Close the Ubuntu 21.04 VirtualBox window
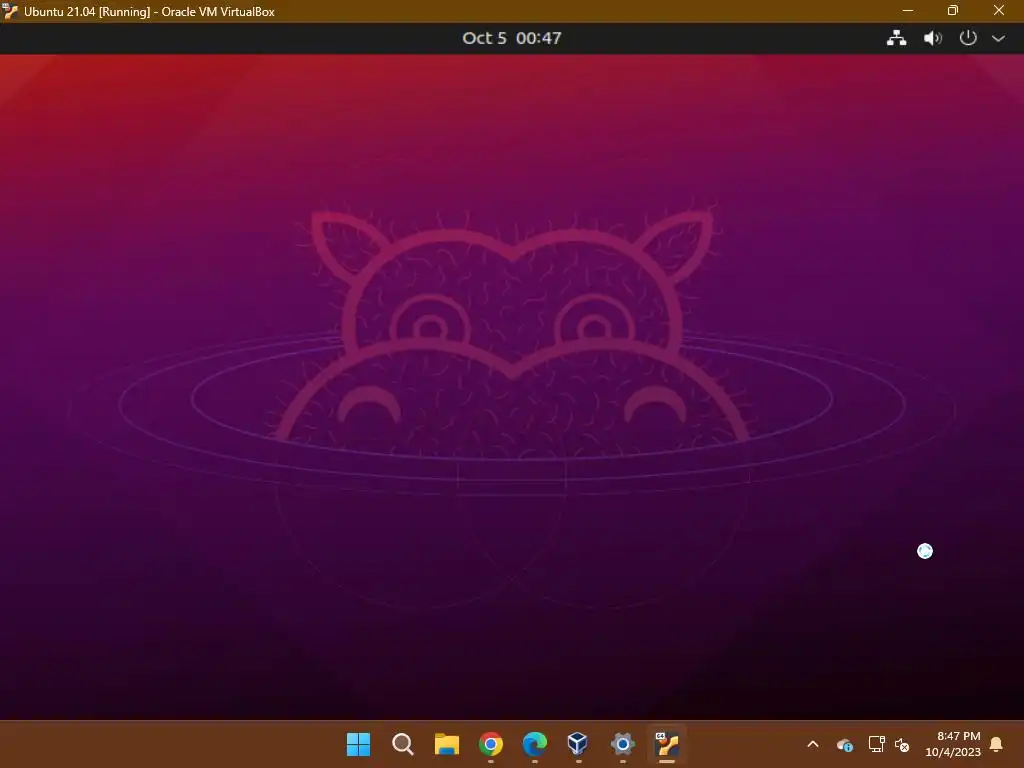The width and height of the screenshot is (1024, 768). [x=999, y=10]
